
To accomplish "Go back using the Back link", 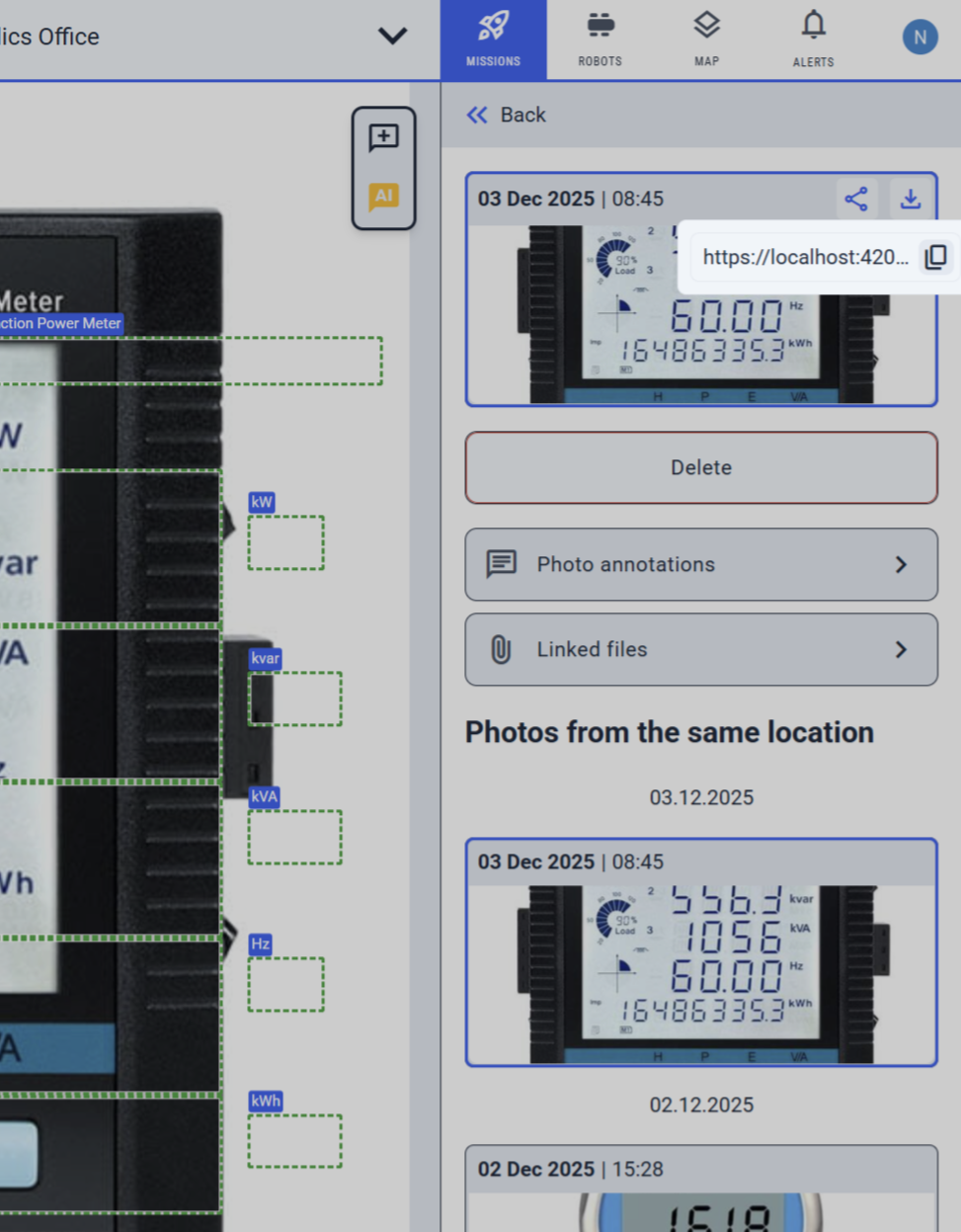I will pyautogui.click(x=506, y=115).
